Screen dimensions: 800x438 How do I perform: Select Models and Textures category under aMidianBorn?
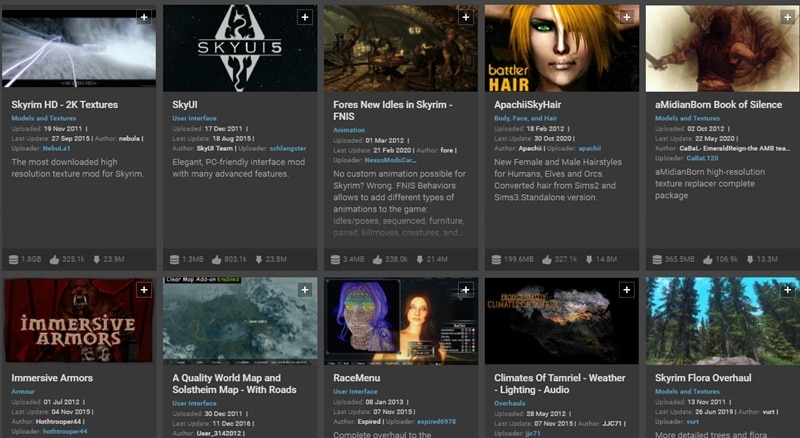tap(687, 118)
